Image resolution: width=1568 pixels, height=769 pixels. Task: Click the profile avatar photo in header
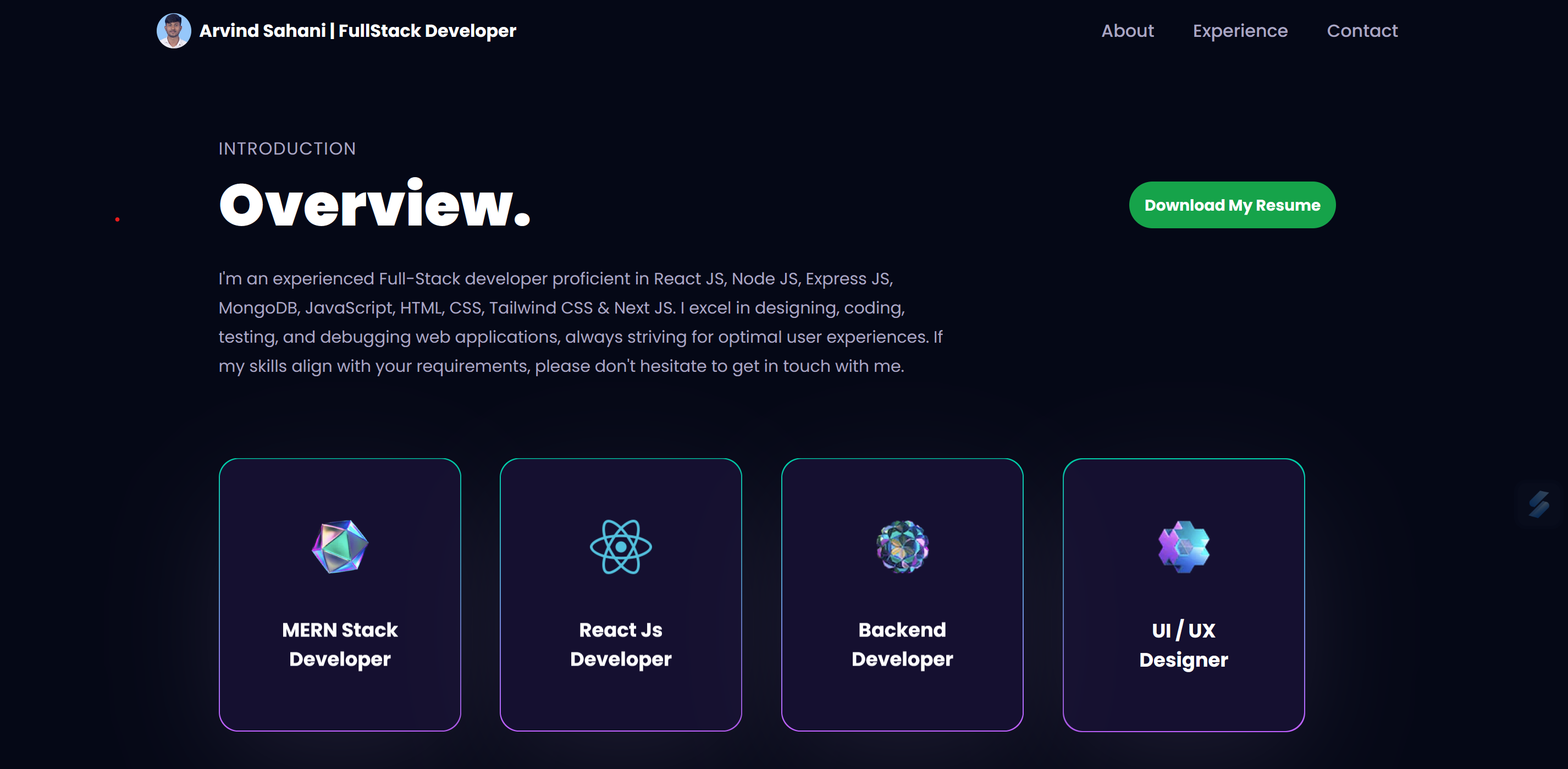click(174, 30)
